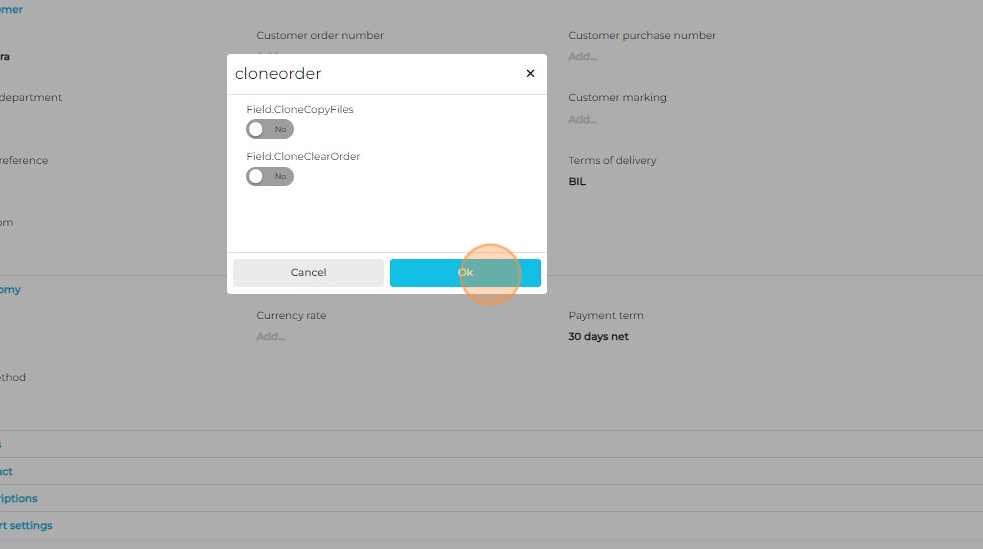Edit the Payment term 30 days net
Image resolution: width=983 pixels, height=549 pixels.
coord(598,337)
